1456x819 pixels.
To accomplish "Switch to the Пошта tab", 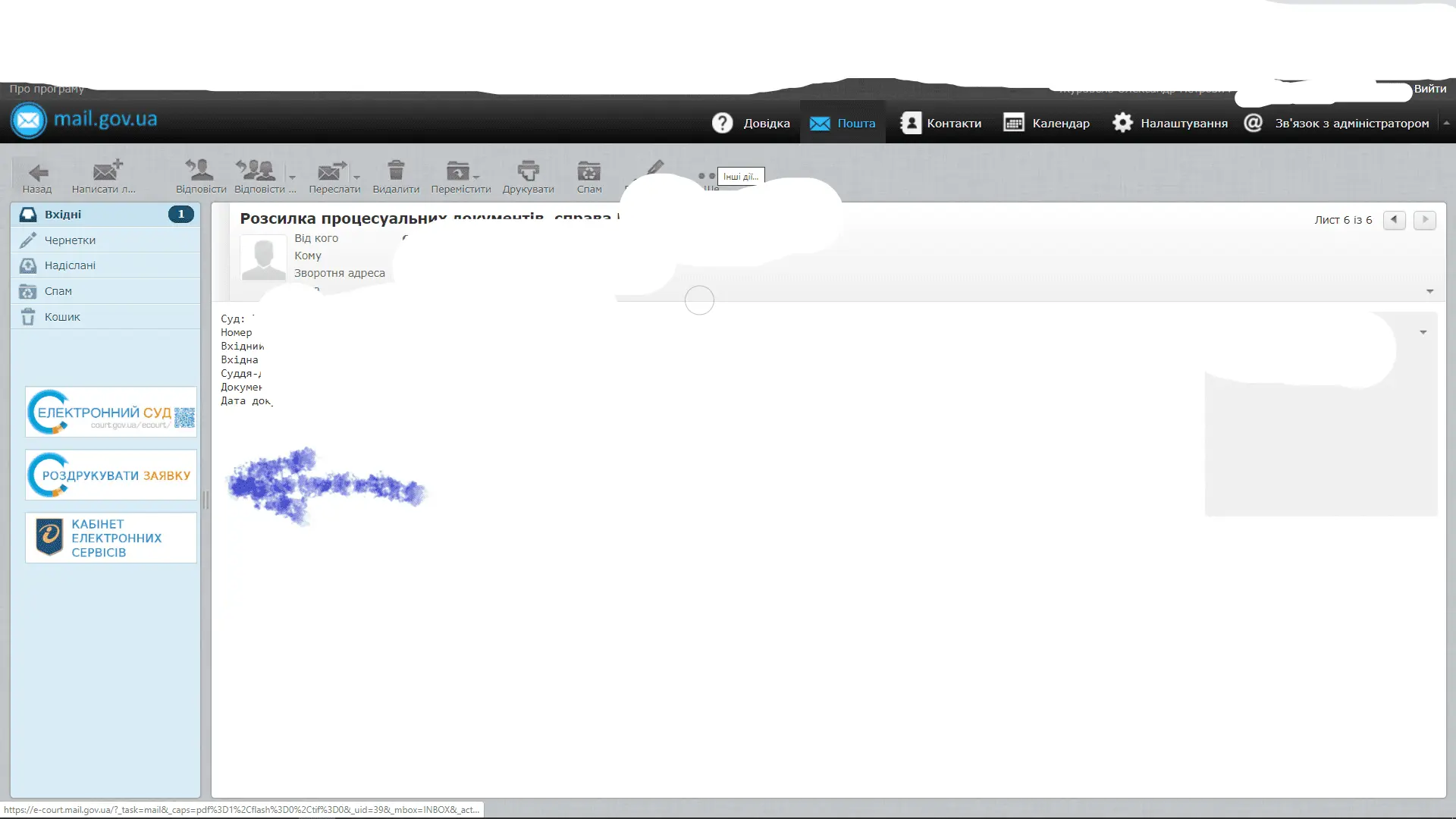I will (x=843, y=122).
